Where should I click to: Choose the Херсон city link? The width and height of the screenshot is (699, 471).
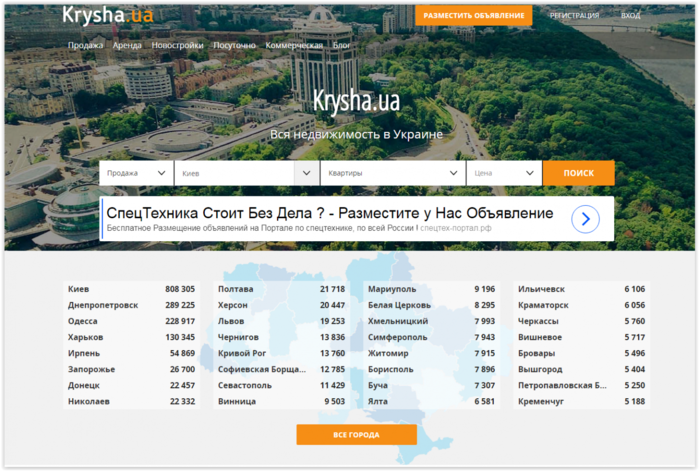pyautogui.click(x=233, y=305)
